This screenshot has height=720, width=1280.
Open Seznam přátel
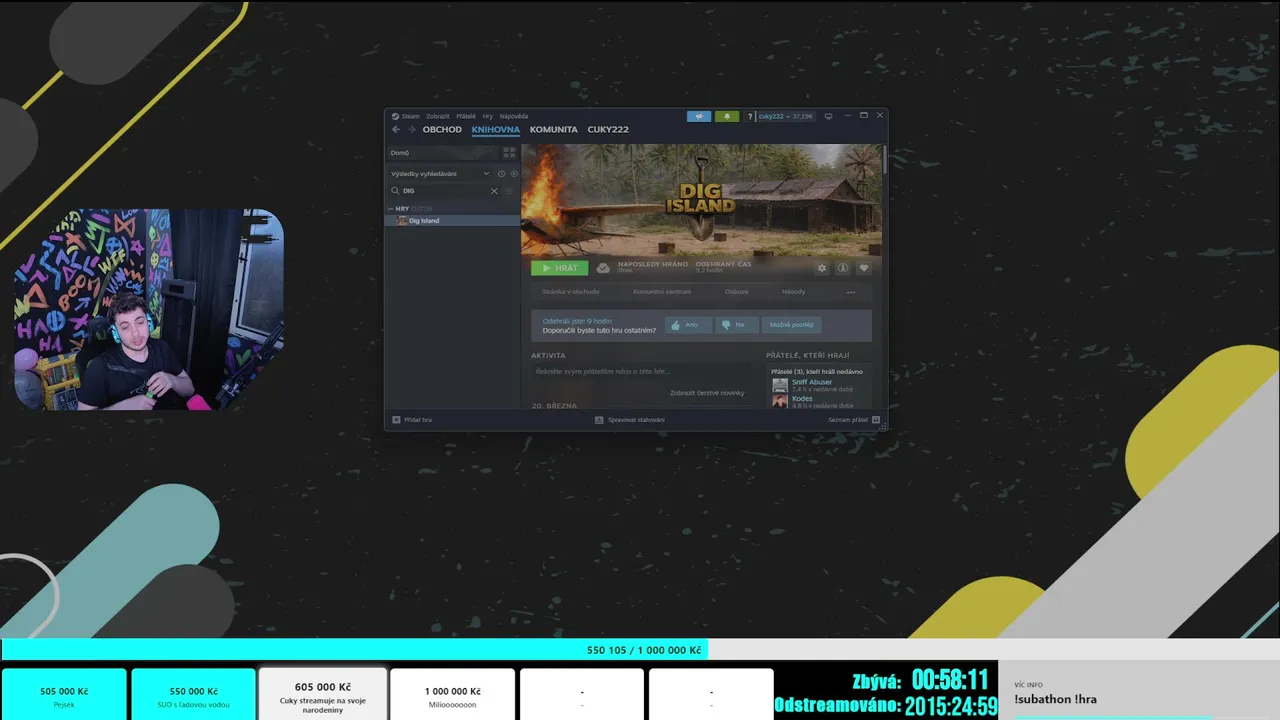click(848, 420)
